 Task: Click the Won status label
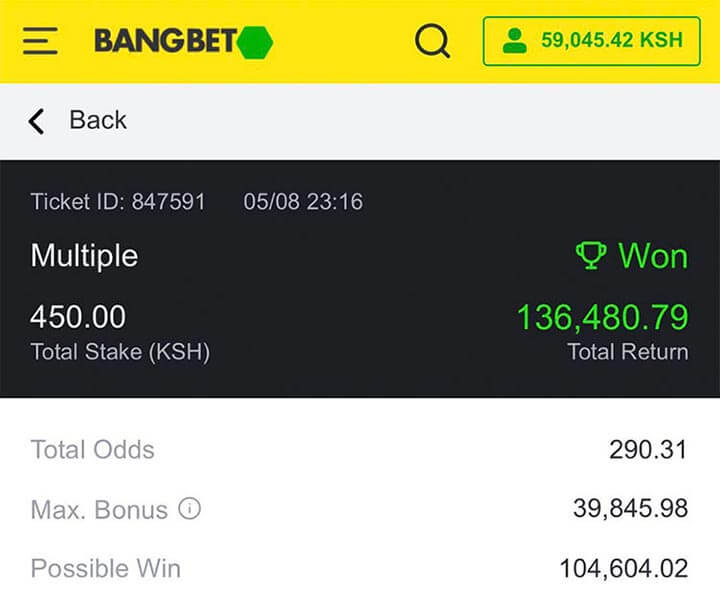[653, 256]
